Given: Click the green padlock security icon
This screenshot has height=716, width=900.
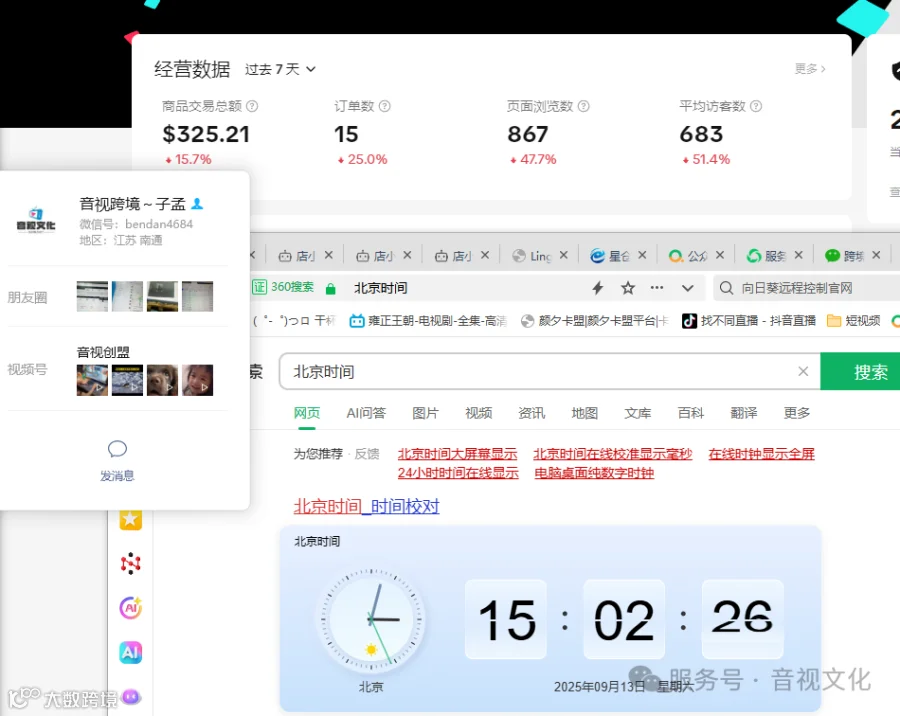Looking at the screenshot, I should pos(331,288).
